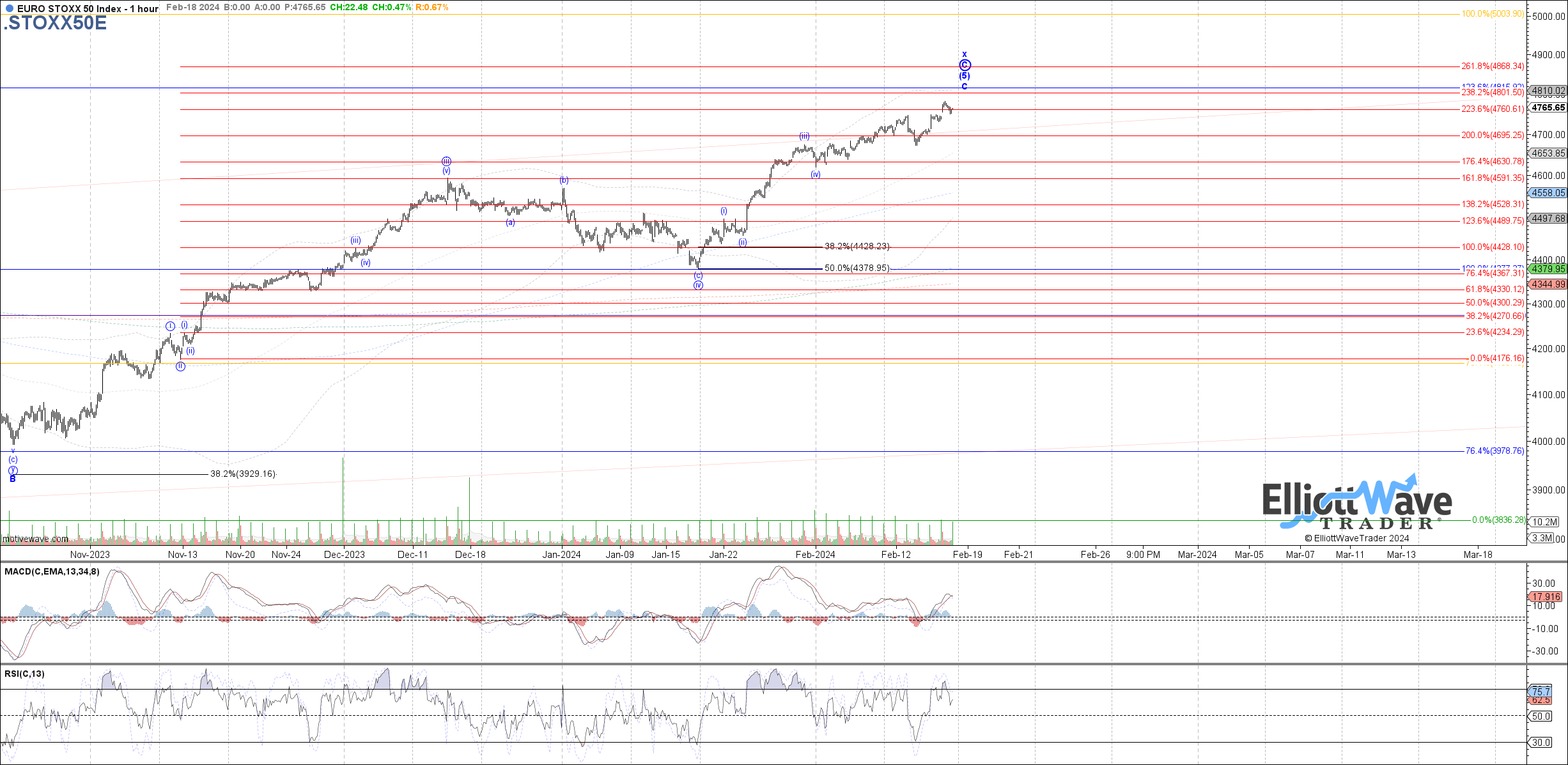Click the circled iii wave marker in December
The height and width of the screenshot is (765, 1568).
coord(446,161)
